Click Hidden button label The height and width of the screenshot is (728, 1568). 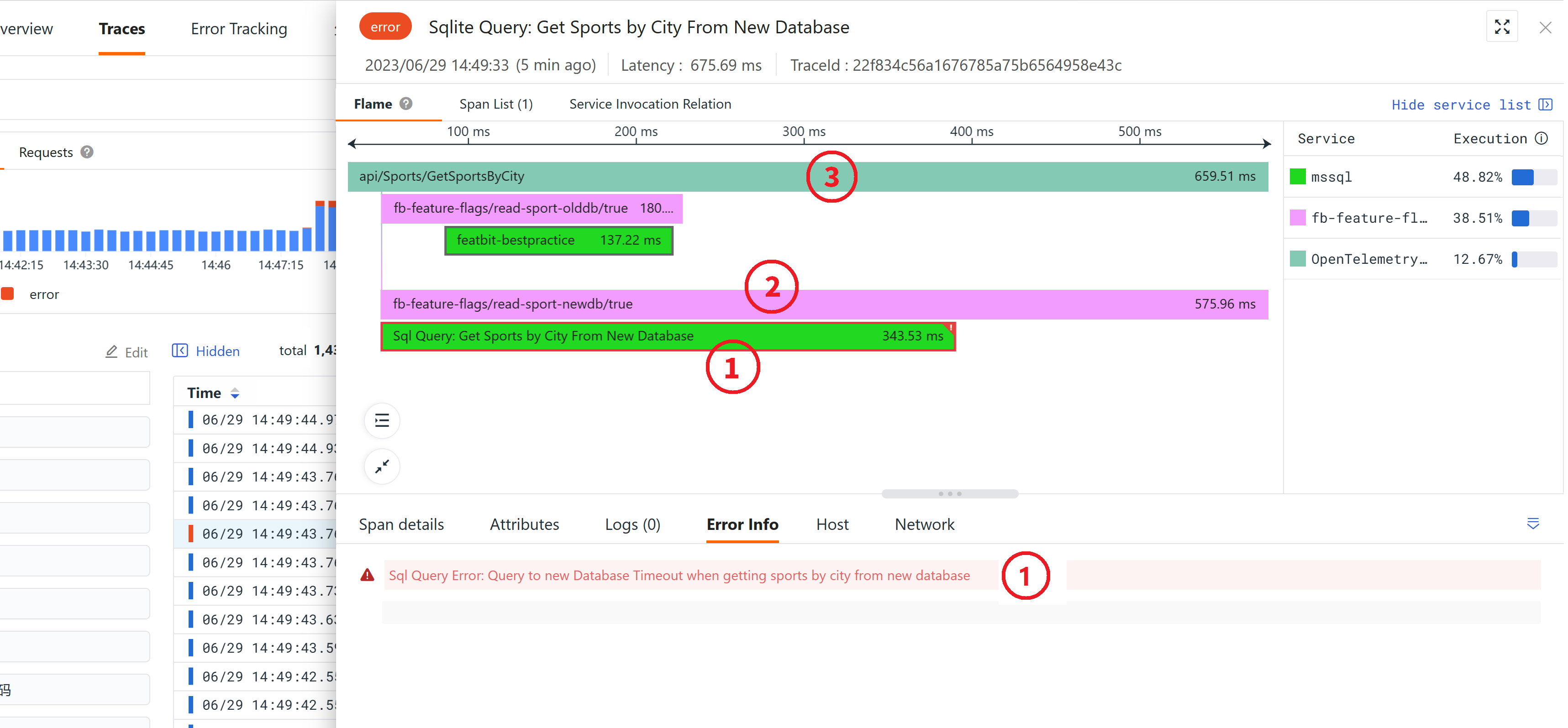point(217,351)
